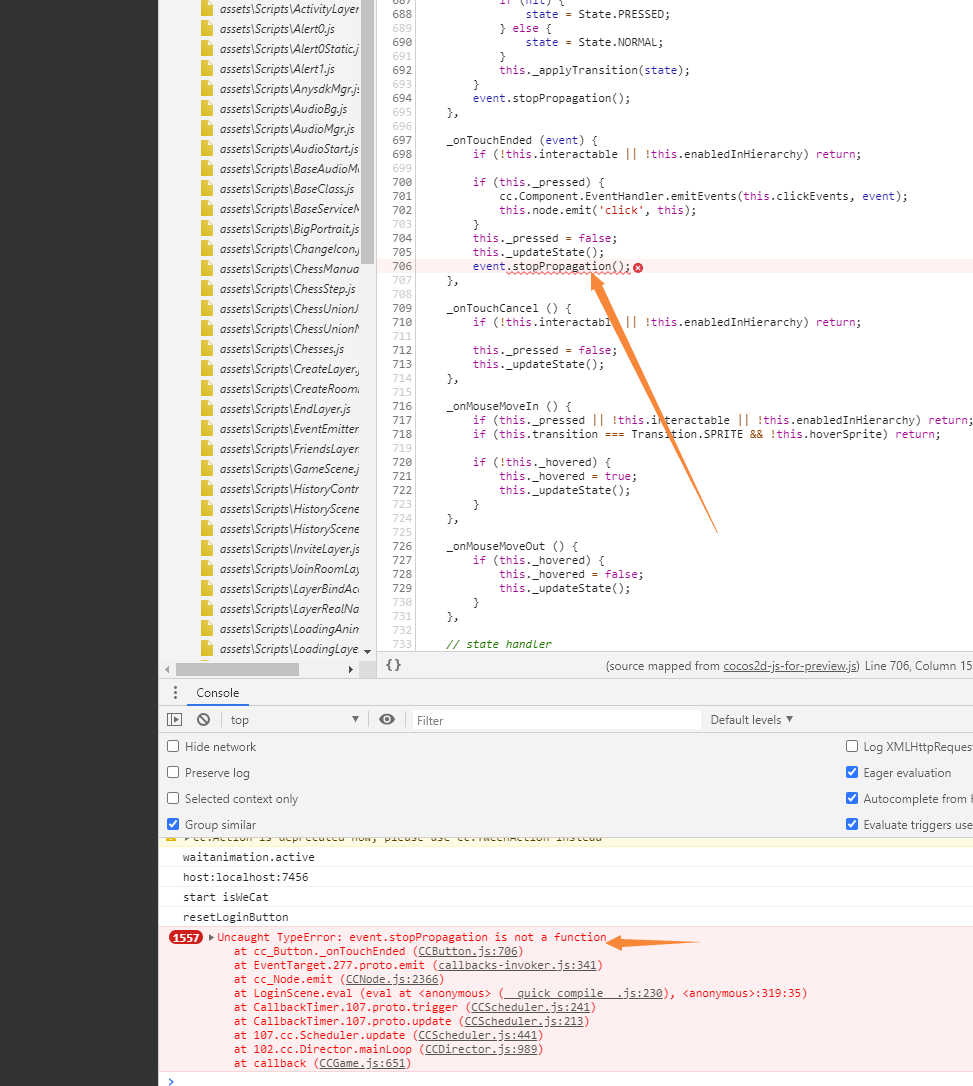The image size is (973, 1086).
Task: Click file icon beside BaseClass.js
Action: 206,188
